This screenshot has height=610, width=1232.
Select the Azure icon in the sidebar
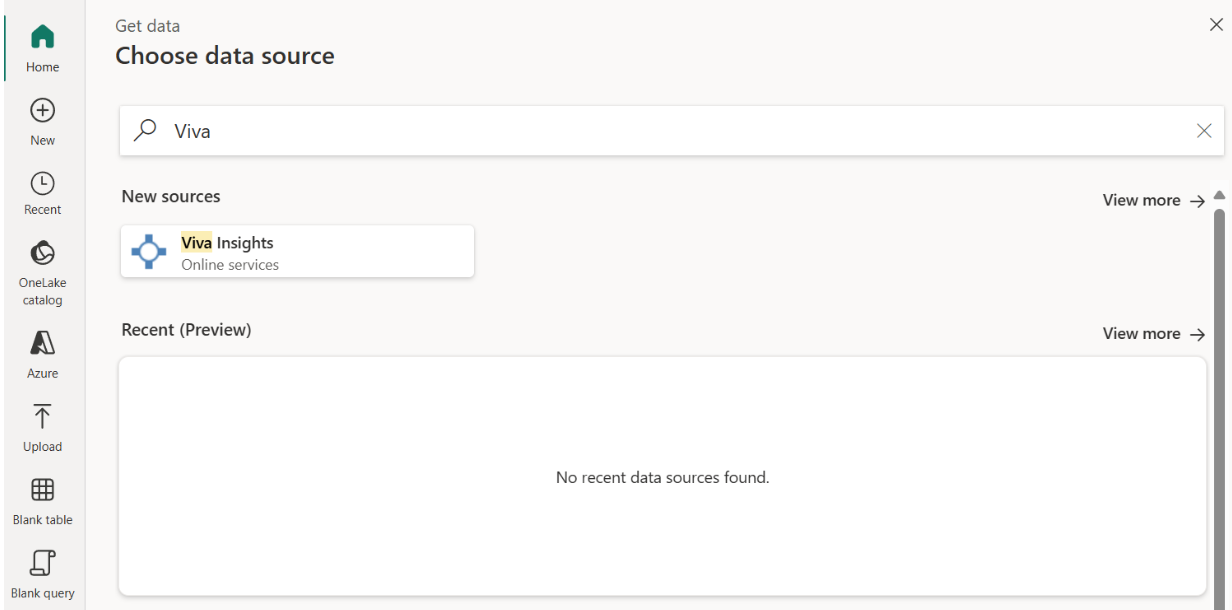(x=42, y=343)
